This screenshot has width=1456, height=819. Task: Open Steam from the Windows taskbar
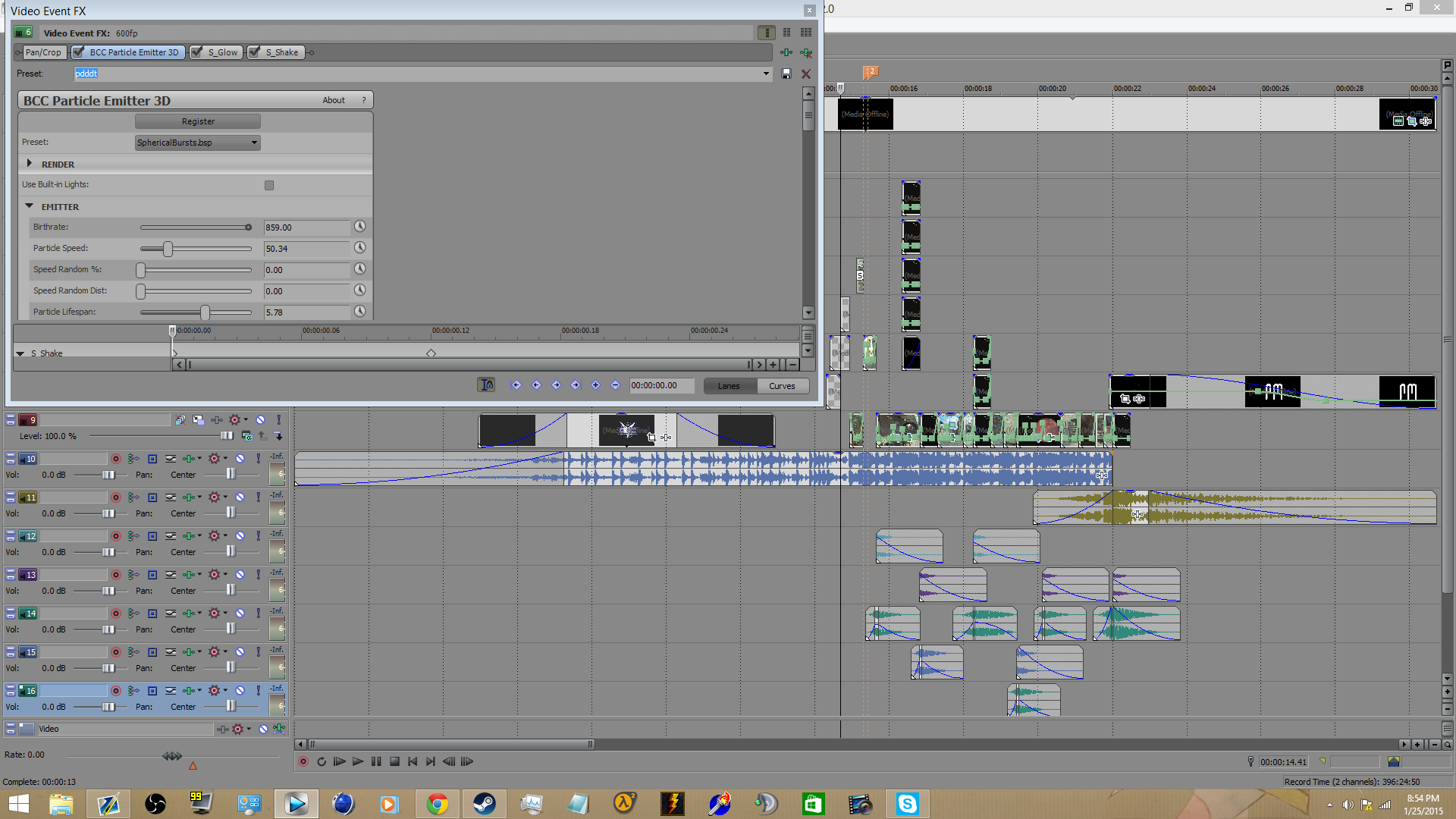point(484,803)
